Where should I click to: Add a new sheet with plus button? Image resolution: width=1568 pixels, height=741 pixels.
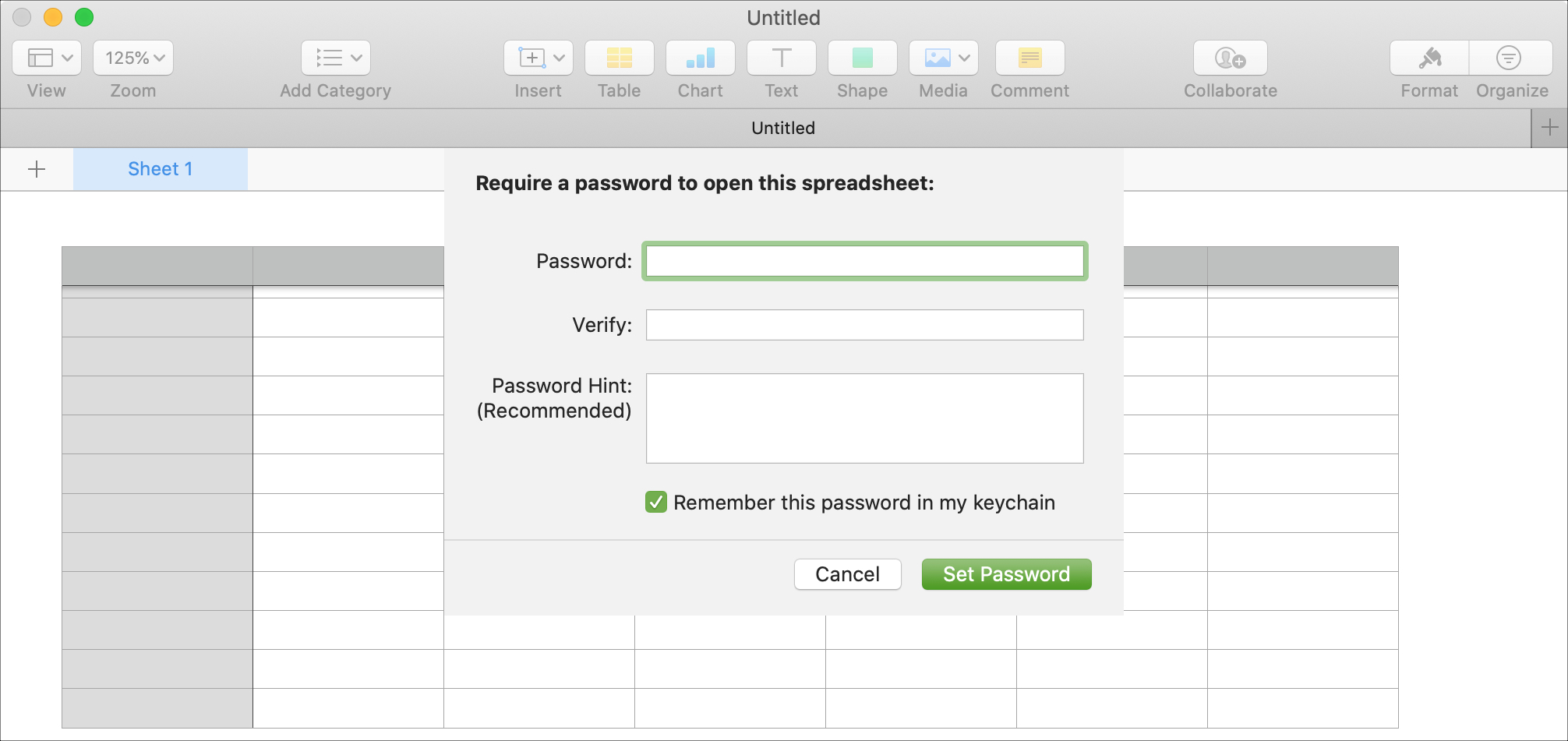pos(37,169)
